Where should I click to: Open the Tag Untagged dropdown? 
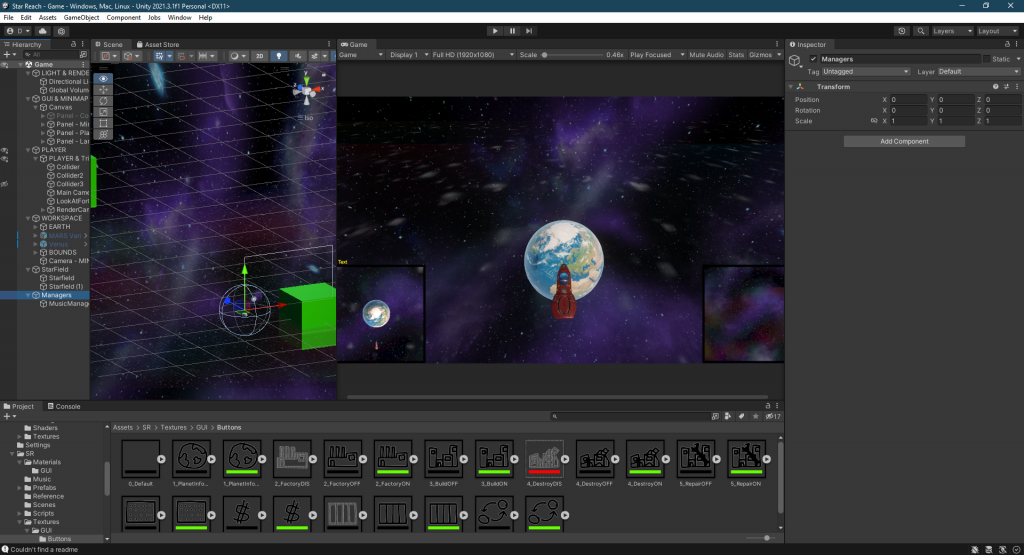click(x=865, y=71)
